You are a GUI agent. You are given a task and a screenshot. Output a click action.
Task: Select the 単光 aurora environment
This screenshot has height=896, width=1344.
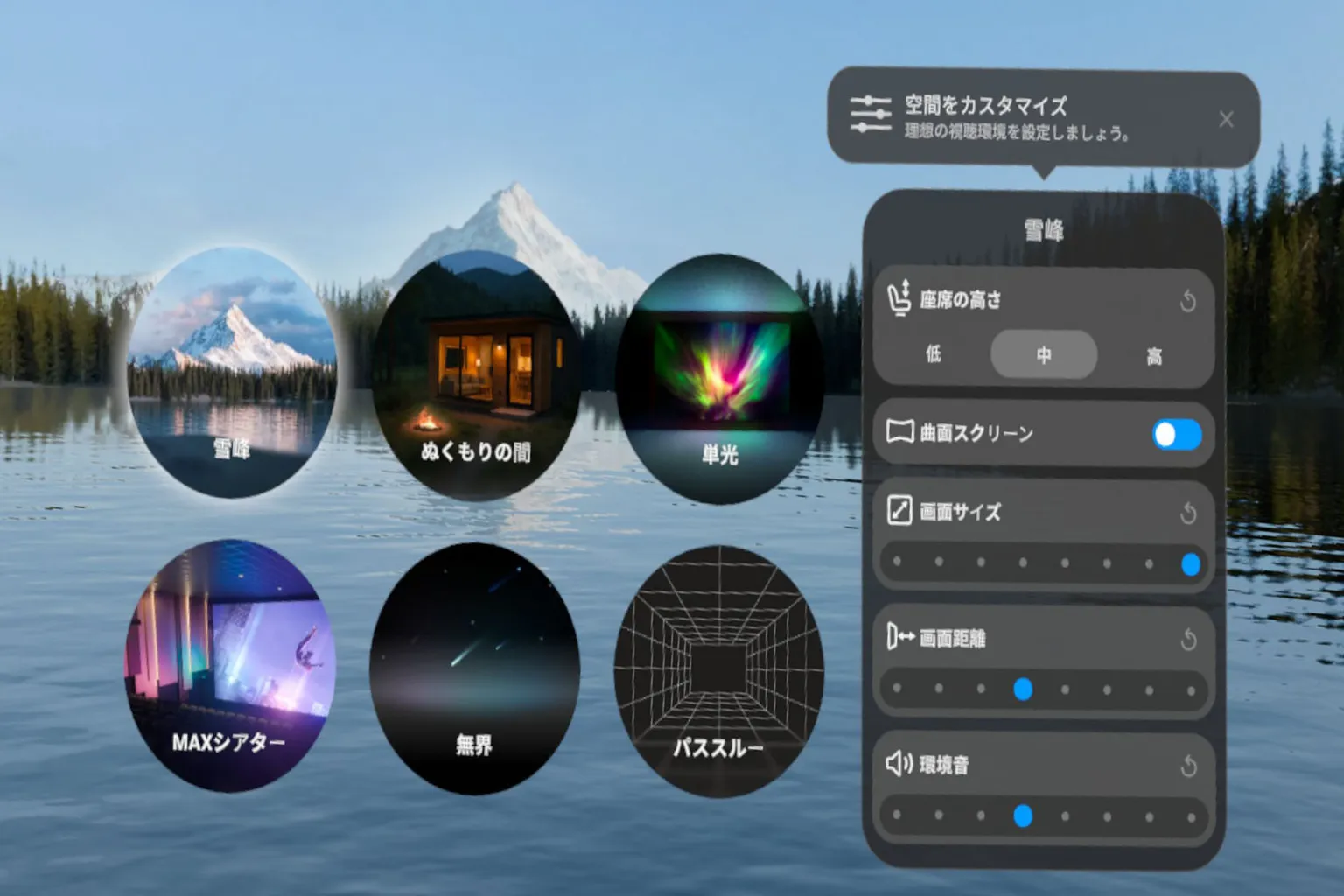point(719,379)
